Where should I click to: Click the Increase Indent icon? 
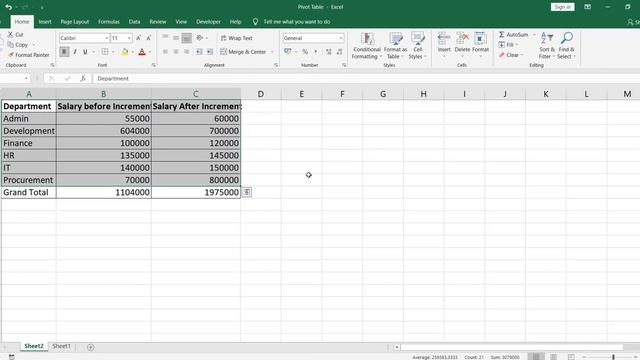210,52
